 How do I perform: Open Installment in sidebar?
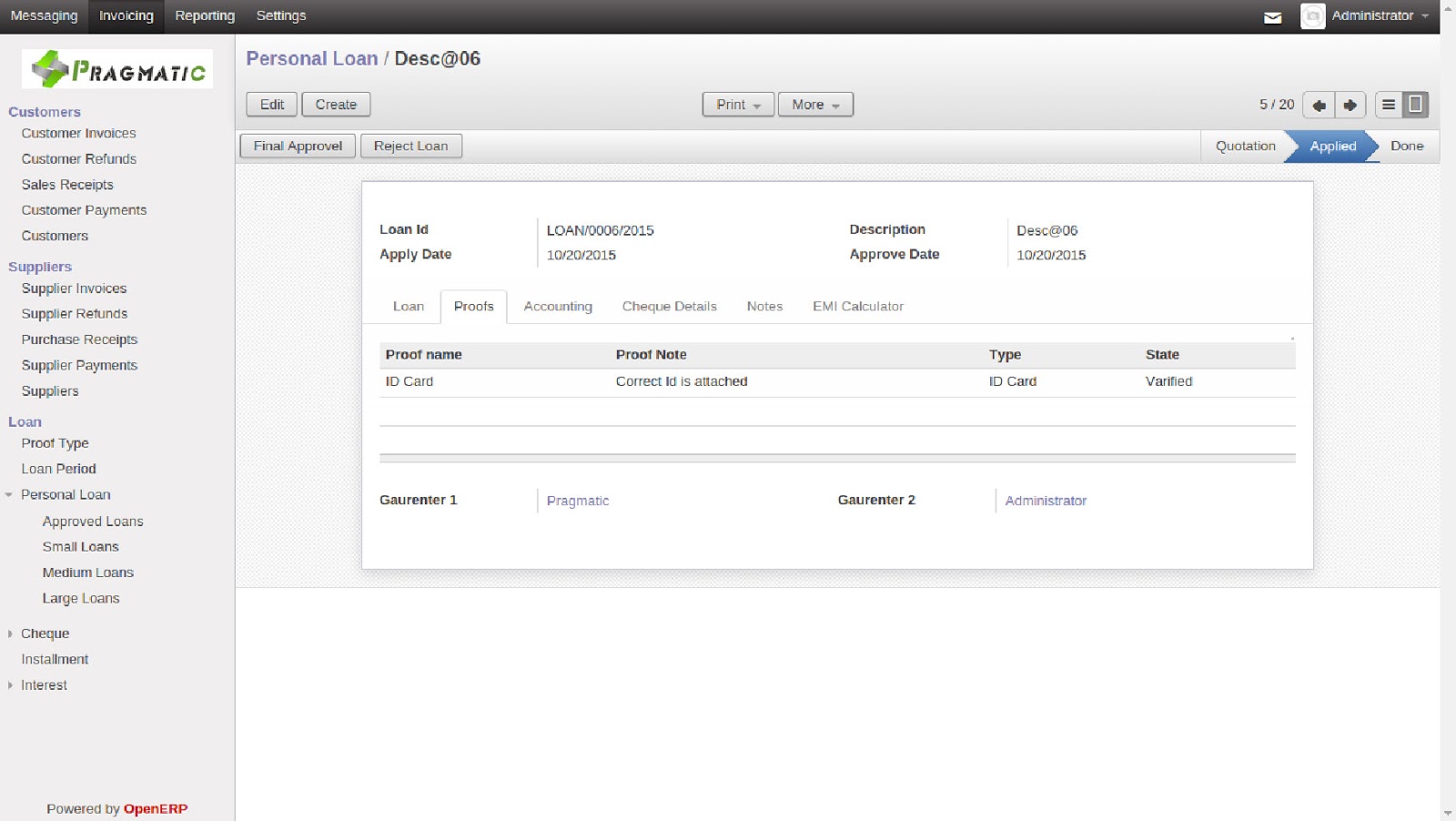coord(55,660)
